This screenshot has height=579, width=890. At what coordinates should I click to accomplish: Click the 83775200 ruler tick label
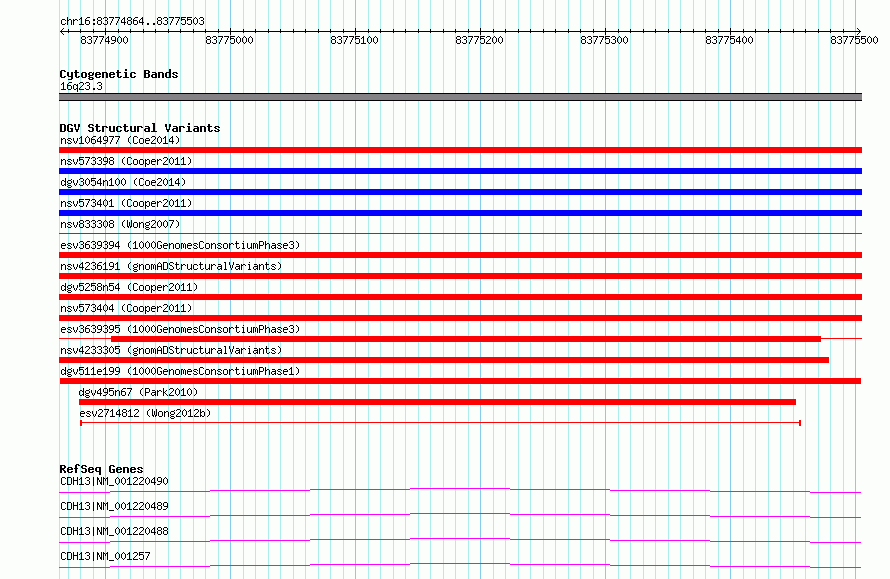(x=479, y=40)
